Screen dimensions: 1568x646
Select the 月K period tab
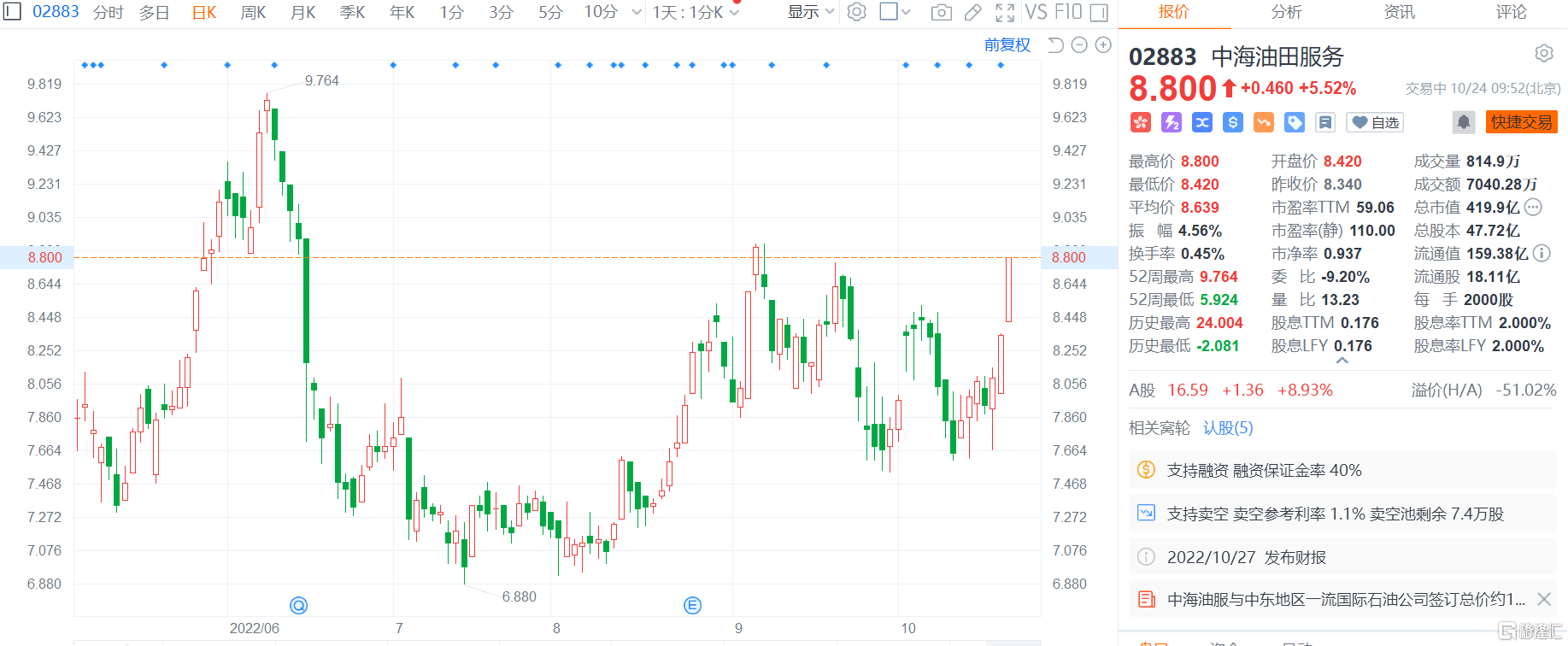click(x=303, y=12)
